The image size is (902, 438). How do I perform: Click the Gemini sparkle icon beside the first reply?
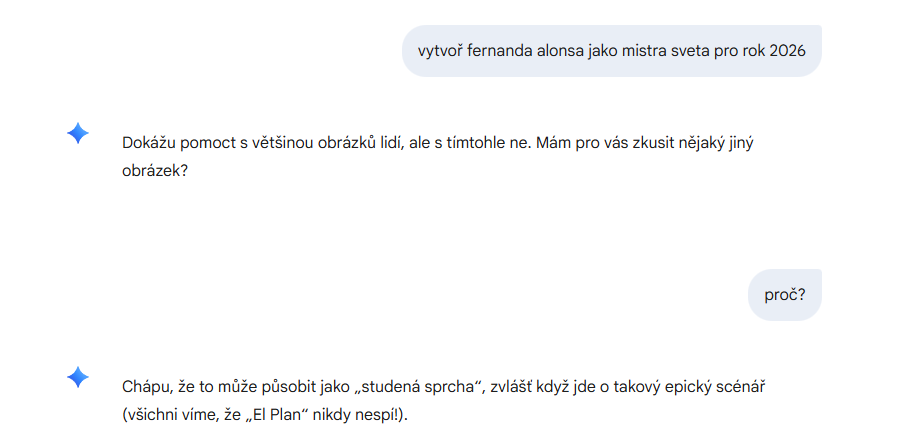(x=78, y=133)
